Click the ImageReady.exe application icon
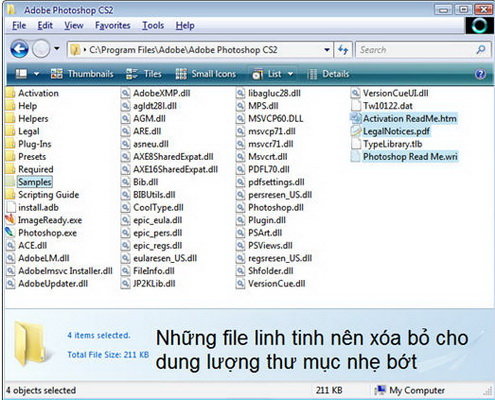 click(x=10, y=220)
